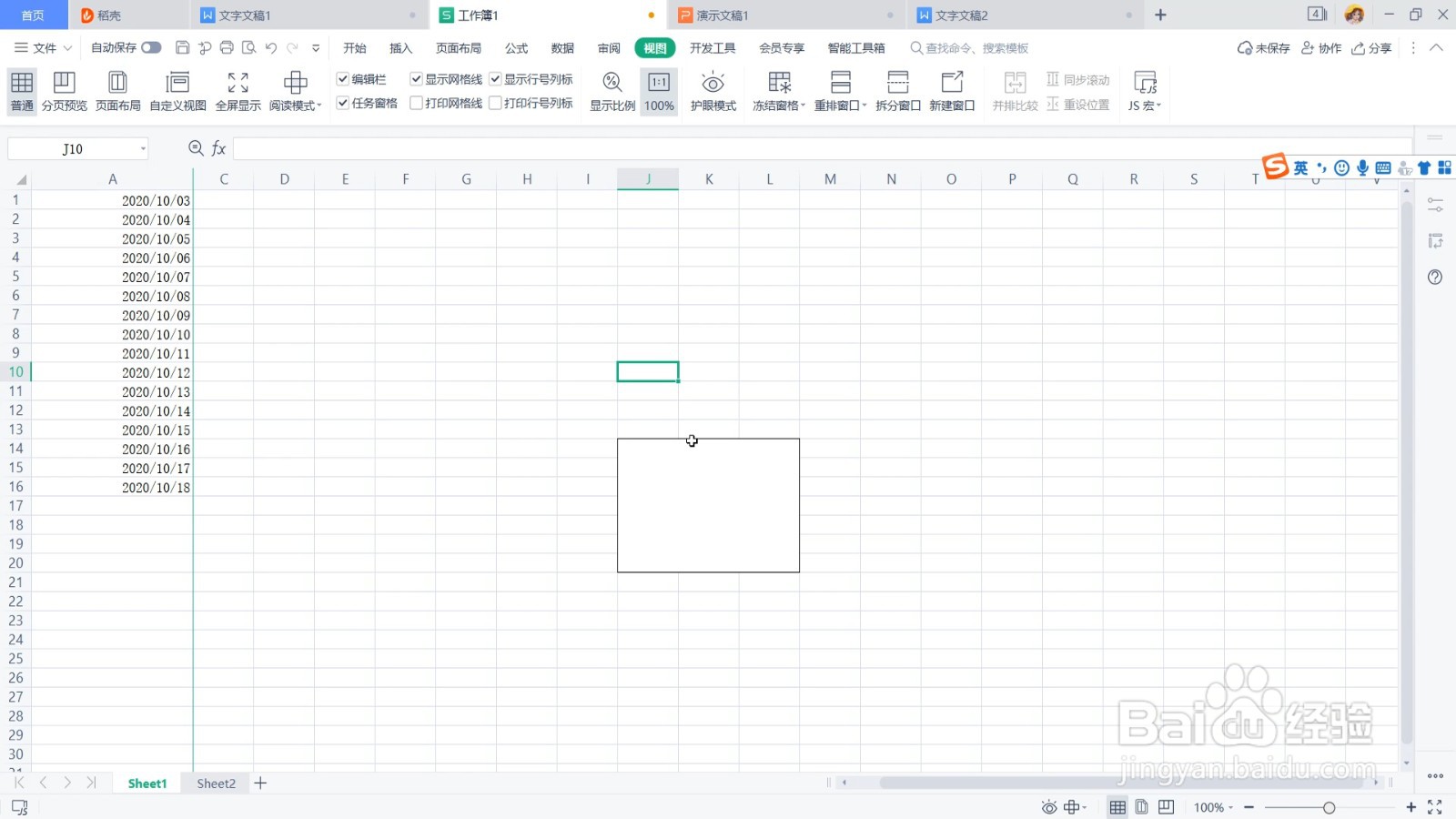The width and height of the screenshot is (1456, 819).
Task: Open help icon in right sidebar
Action: [1435, 278]
